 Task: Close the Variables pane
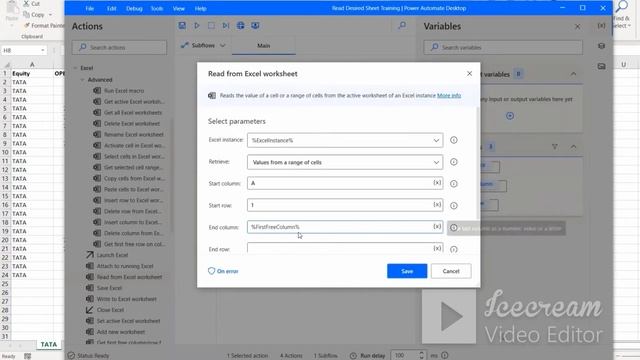coord(577,27)
